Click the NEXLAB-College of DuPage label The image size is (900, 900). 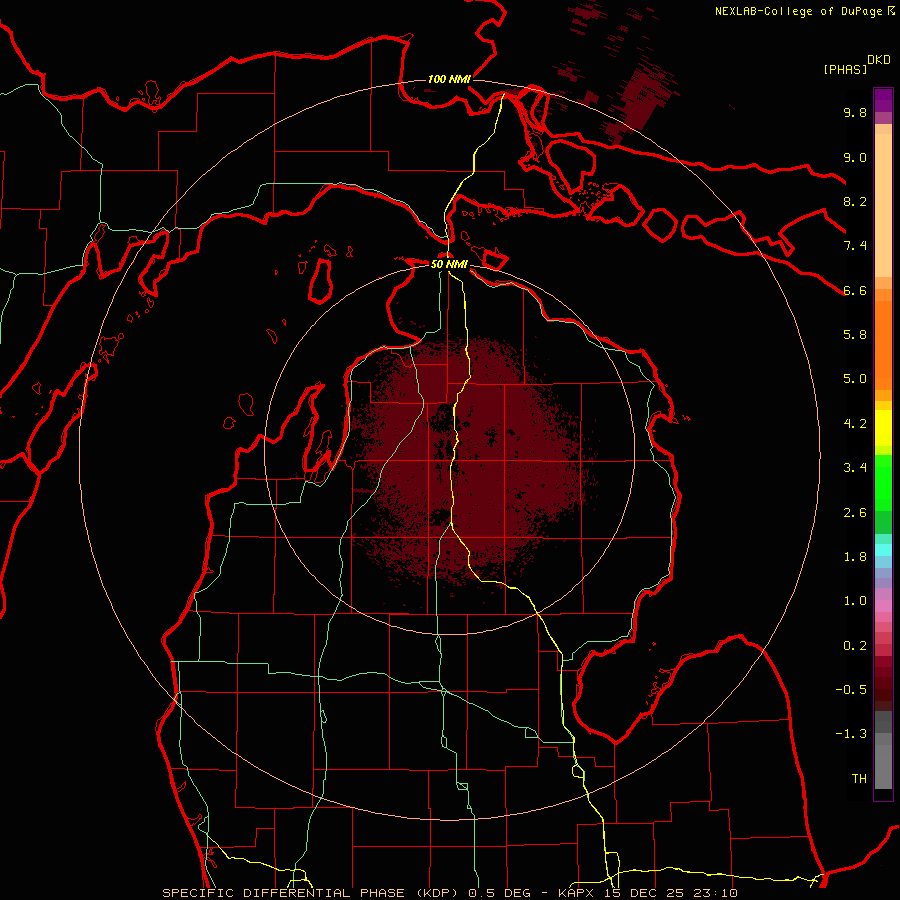(800, 11)
